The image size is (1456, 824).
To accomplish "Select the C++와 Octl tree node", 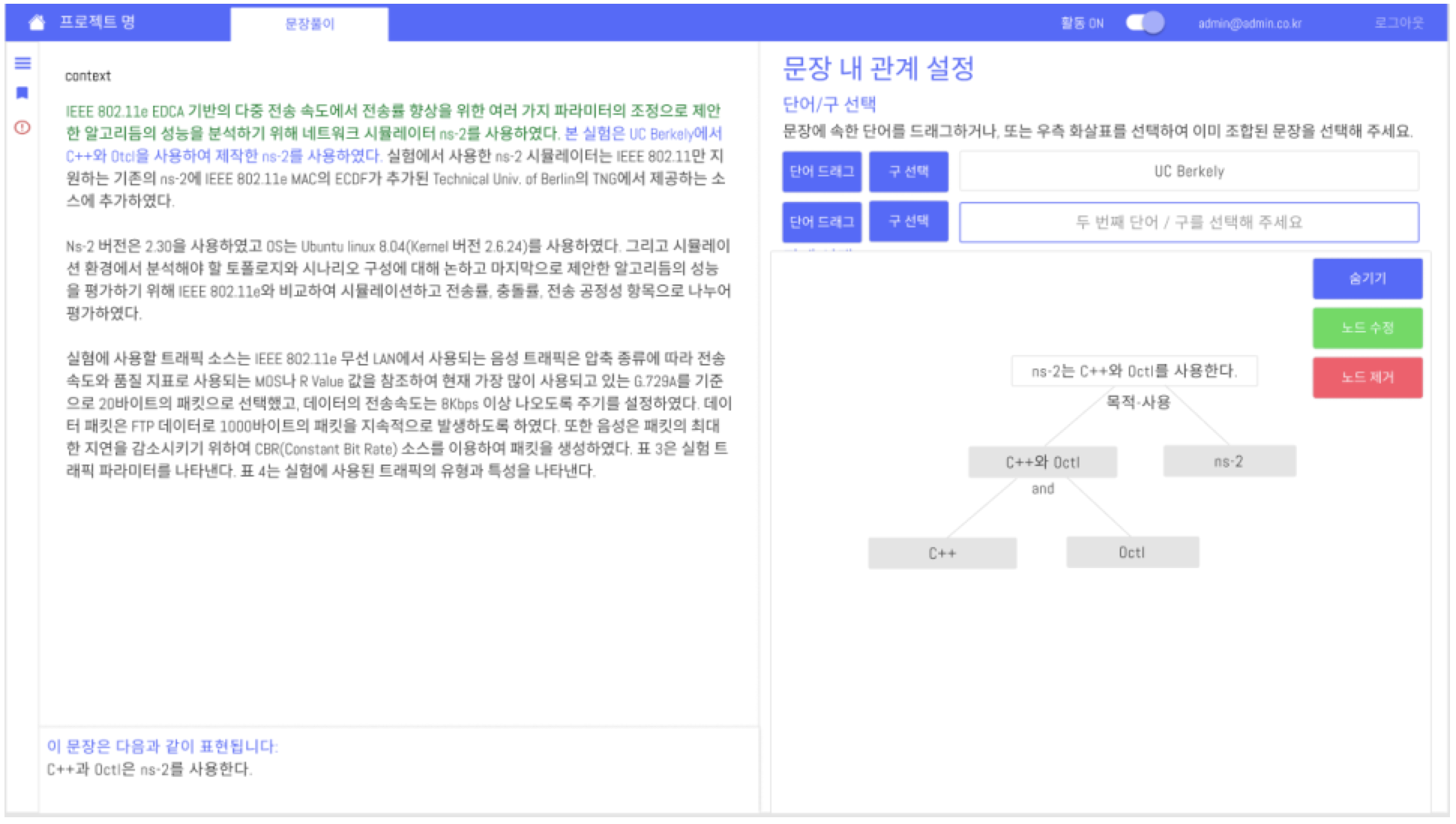I will point(1042,462).
